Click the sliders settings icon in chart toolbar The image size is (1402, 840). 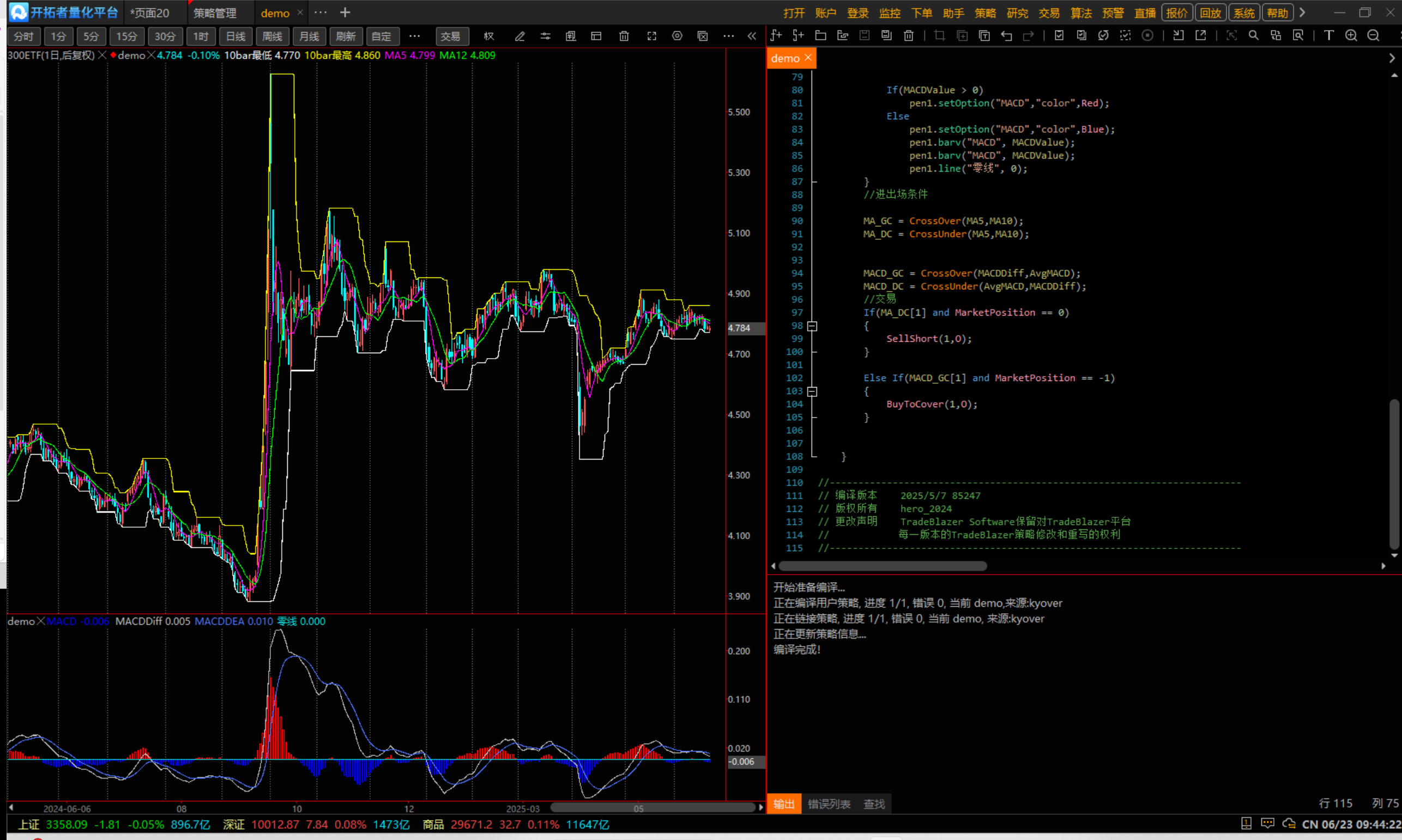click(x=545, y=36)
